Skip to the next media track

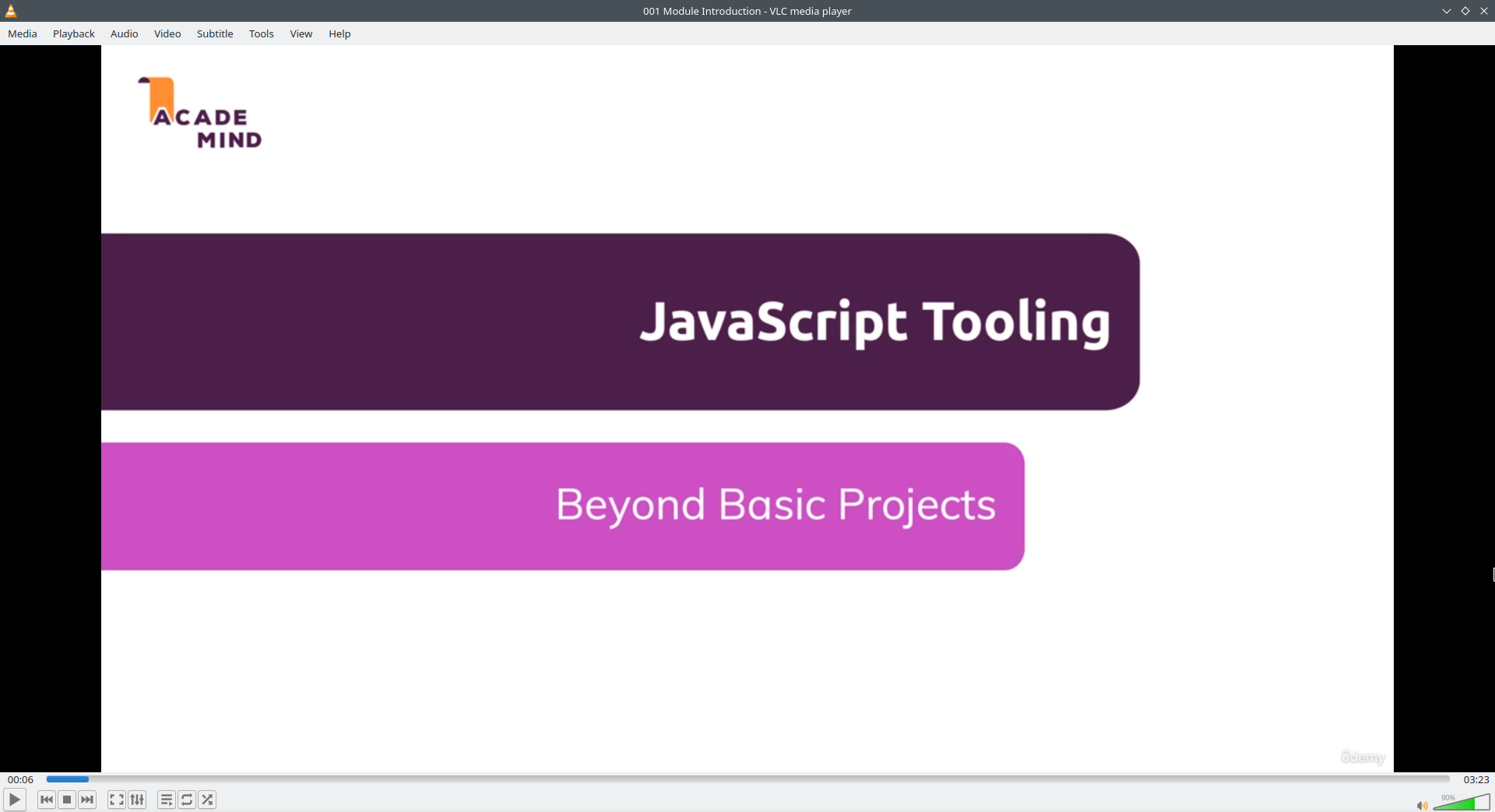point(87,800)
